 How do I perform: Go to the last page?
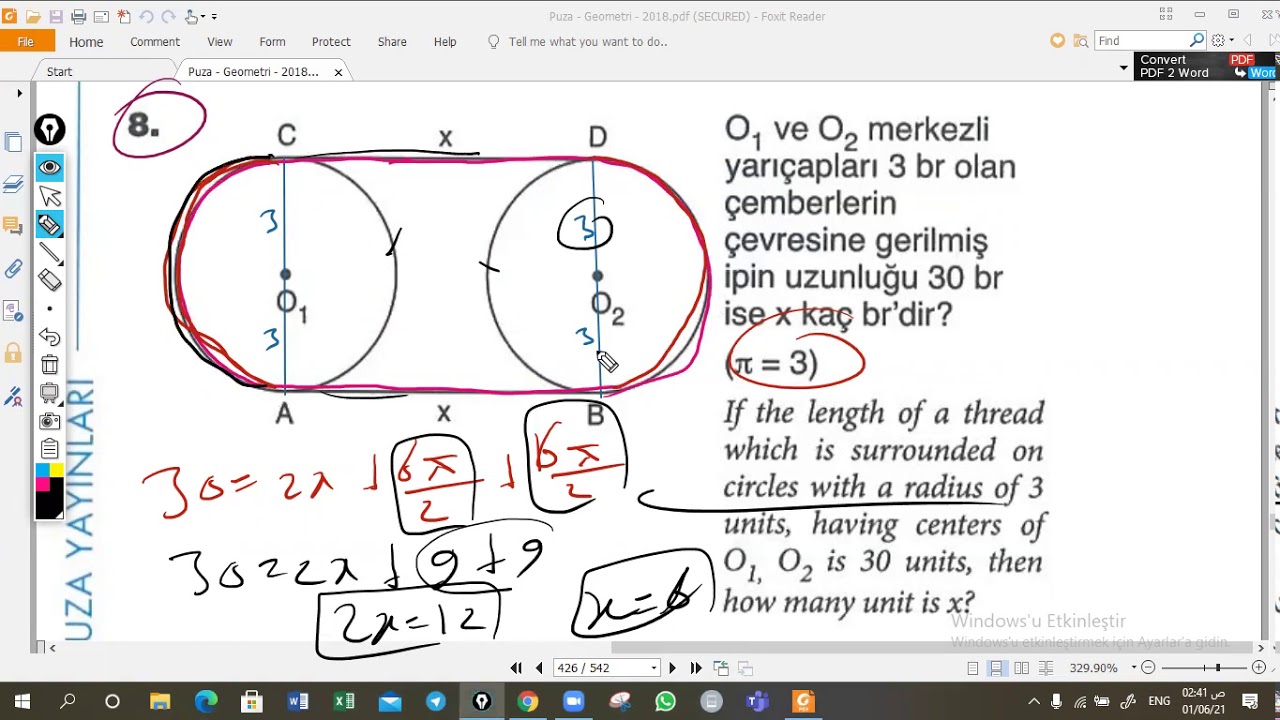pos(696,668)
